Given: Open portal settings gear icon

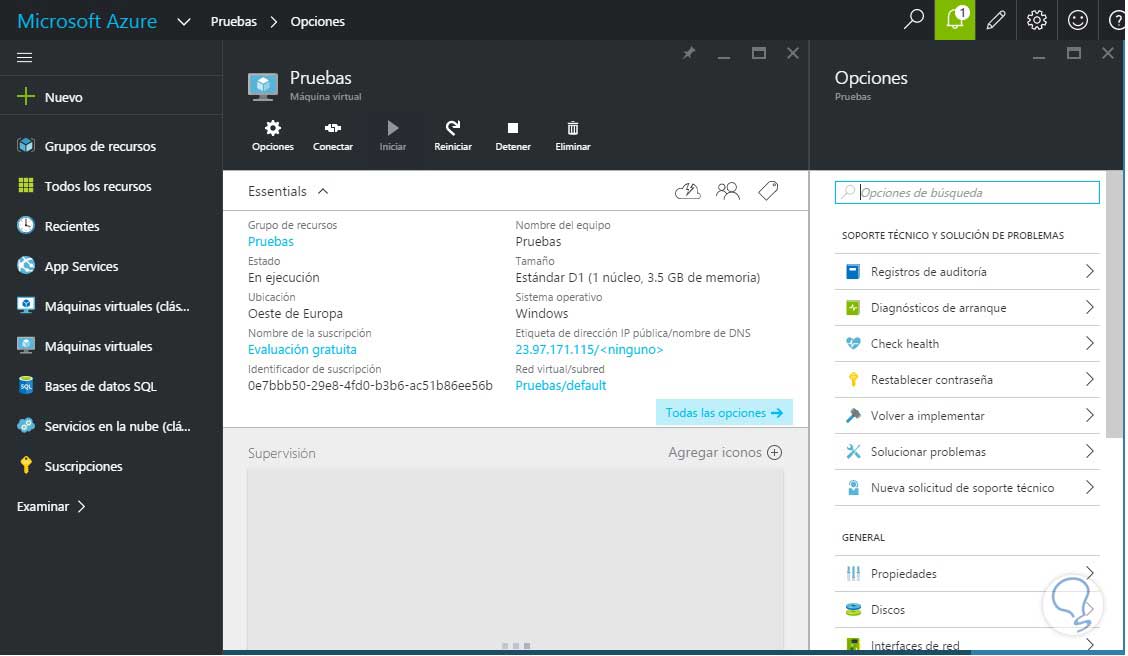Looking at the screenshot, I should (x=1037, y=19).
